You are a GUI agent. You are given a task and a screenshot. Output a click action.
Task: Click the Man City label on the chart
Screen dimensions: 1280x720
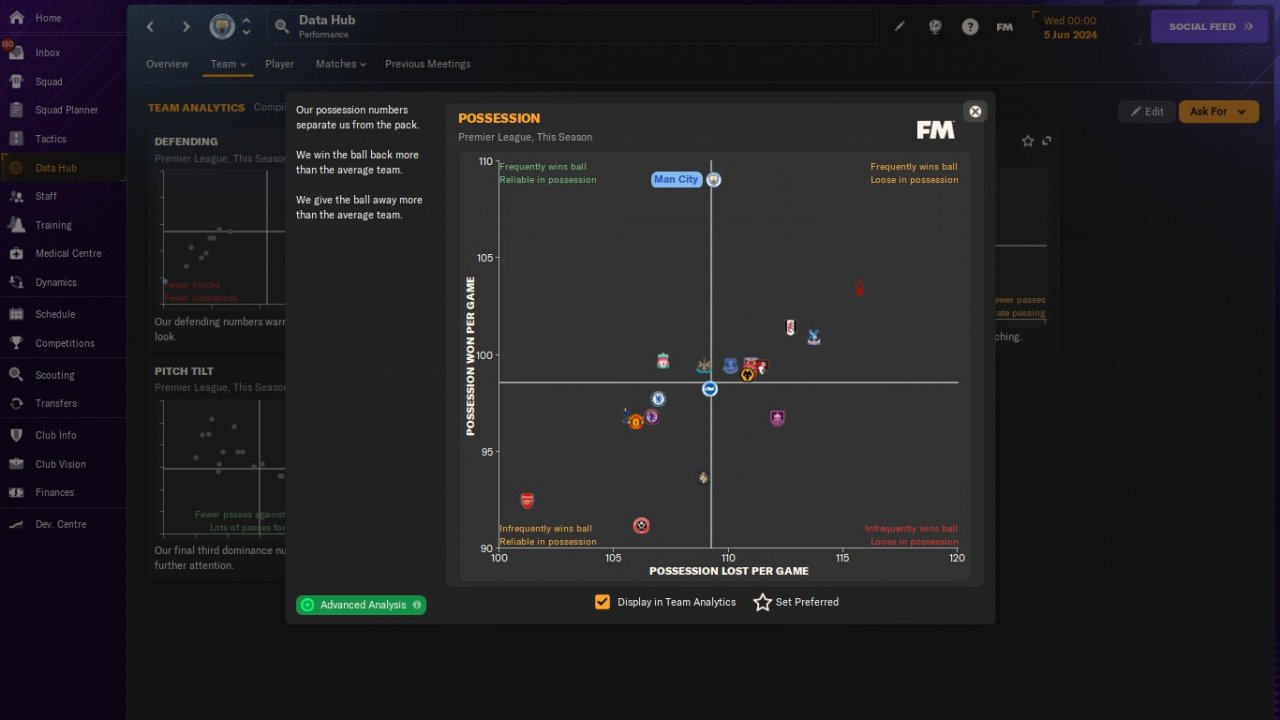coord(676,180)
